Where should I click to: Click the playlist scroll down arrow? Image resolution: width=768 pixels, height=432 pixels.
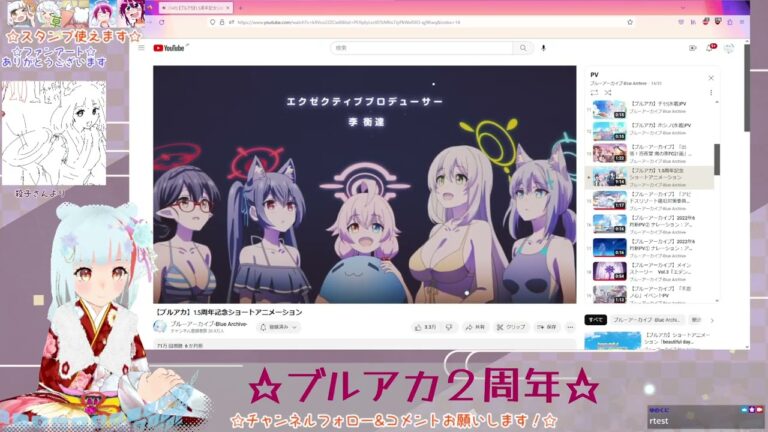coord(717,300)
